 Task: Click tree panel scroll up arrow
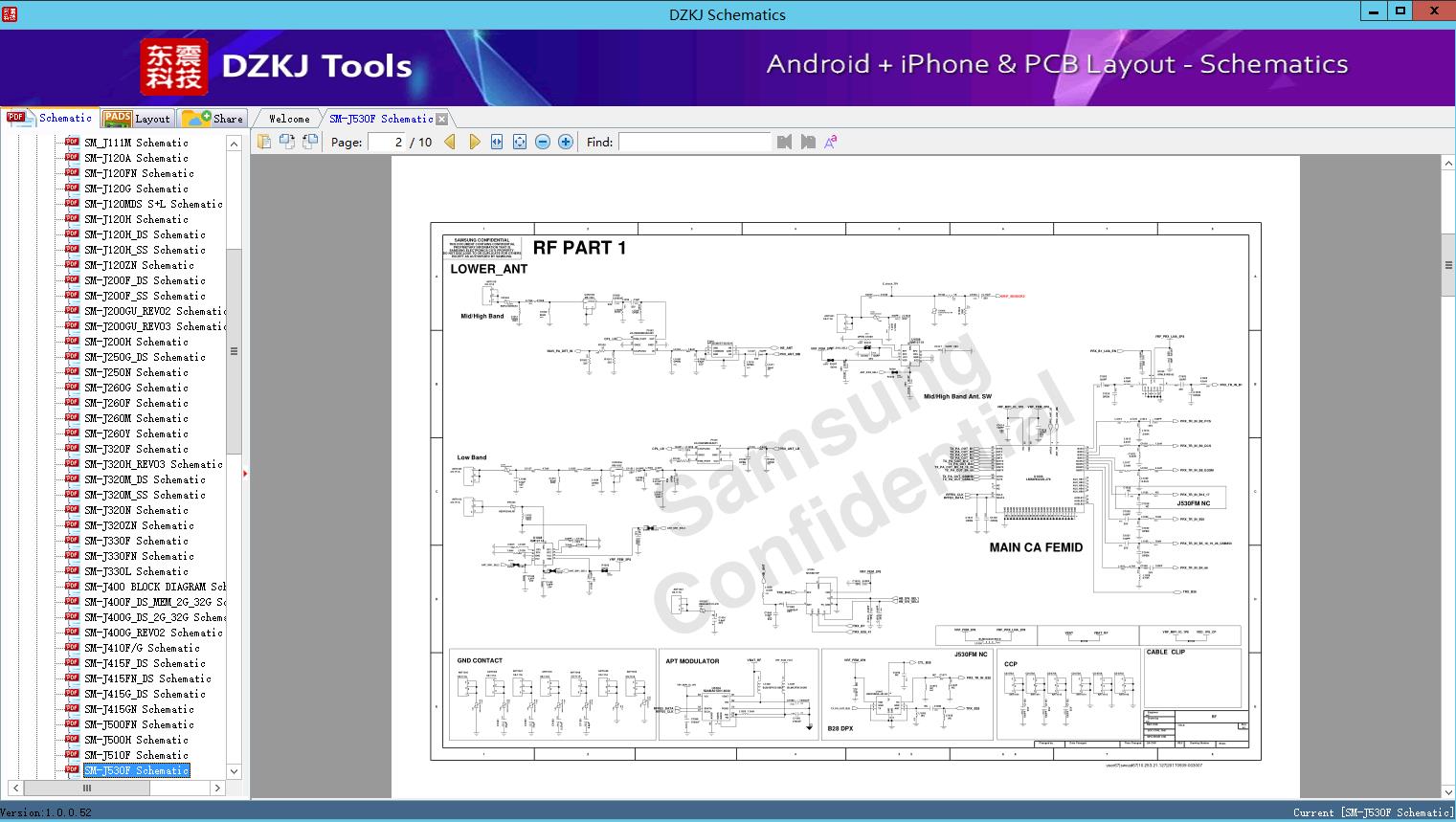tap(234, 144)
